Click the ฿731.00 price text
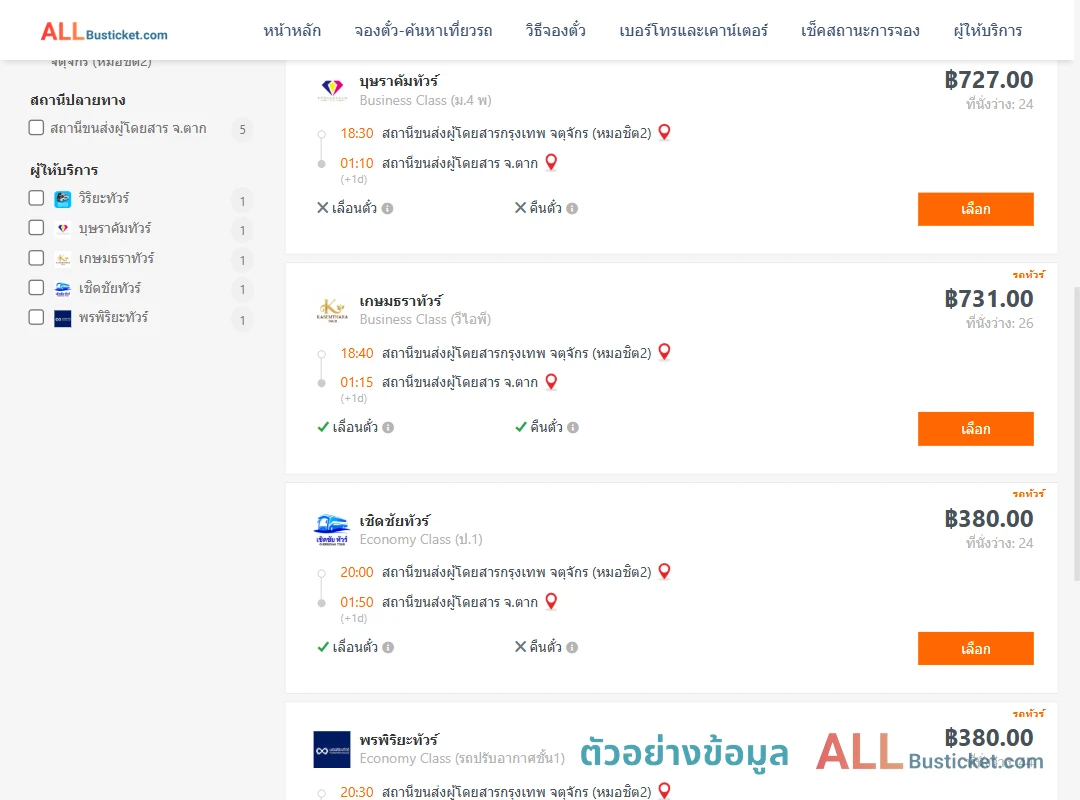The width and height of the screenshot is (1080, 800). pyautogui.click(x=988, y=299)
